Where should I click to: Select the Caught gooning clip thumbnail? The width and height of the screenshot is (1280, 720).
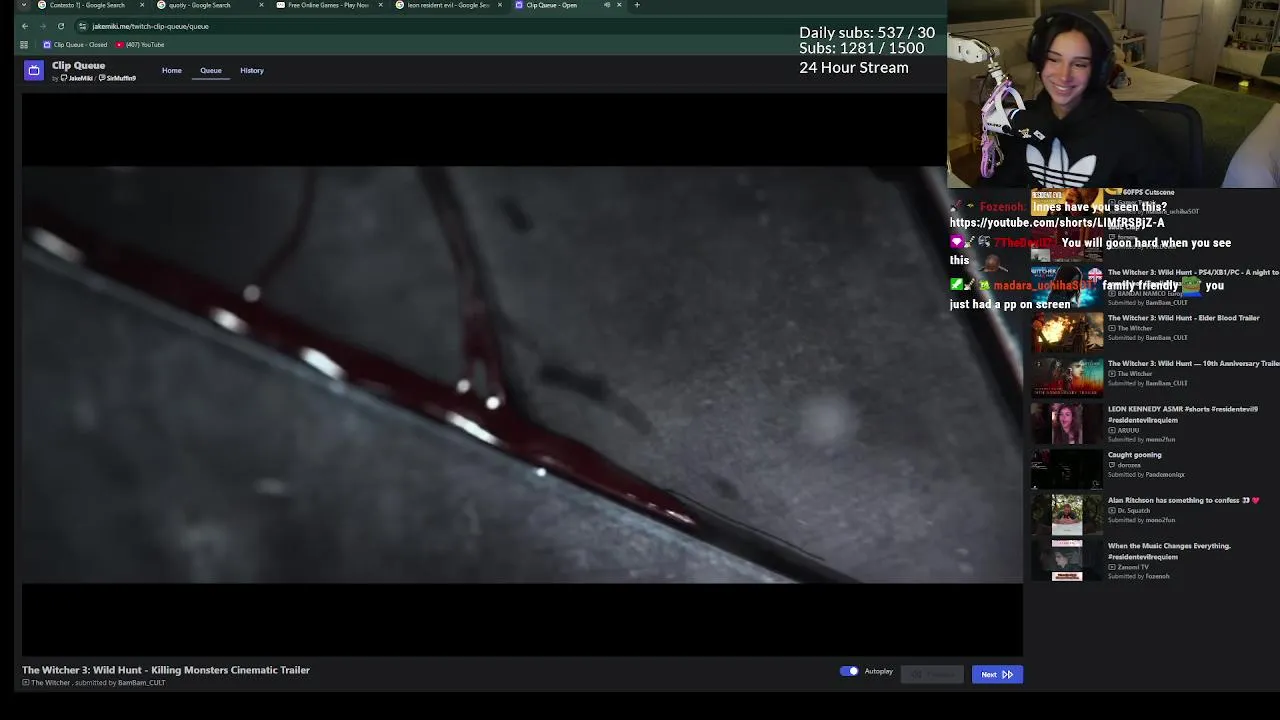click(x=1067, y=468)
